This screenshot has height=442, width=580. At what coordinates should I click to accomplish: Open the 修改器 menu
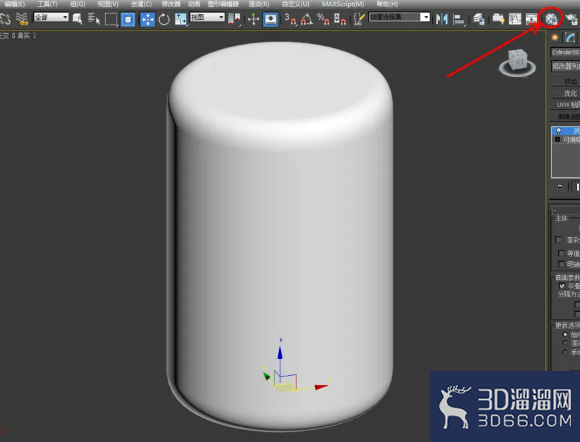coord(171,4)
